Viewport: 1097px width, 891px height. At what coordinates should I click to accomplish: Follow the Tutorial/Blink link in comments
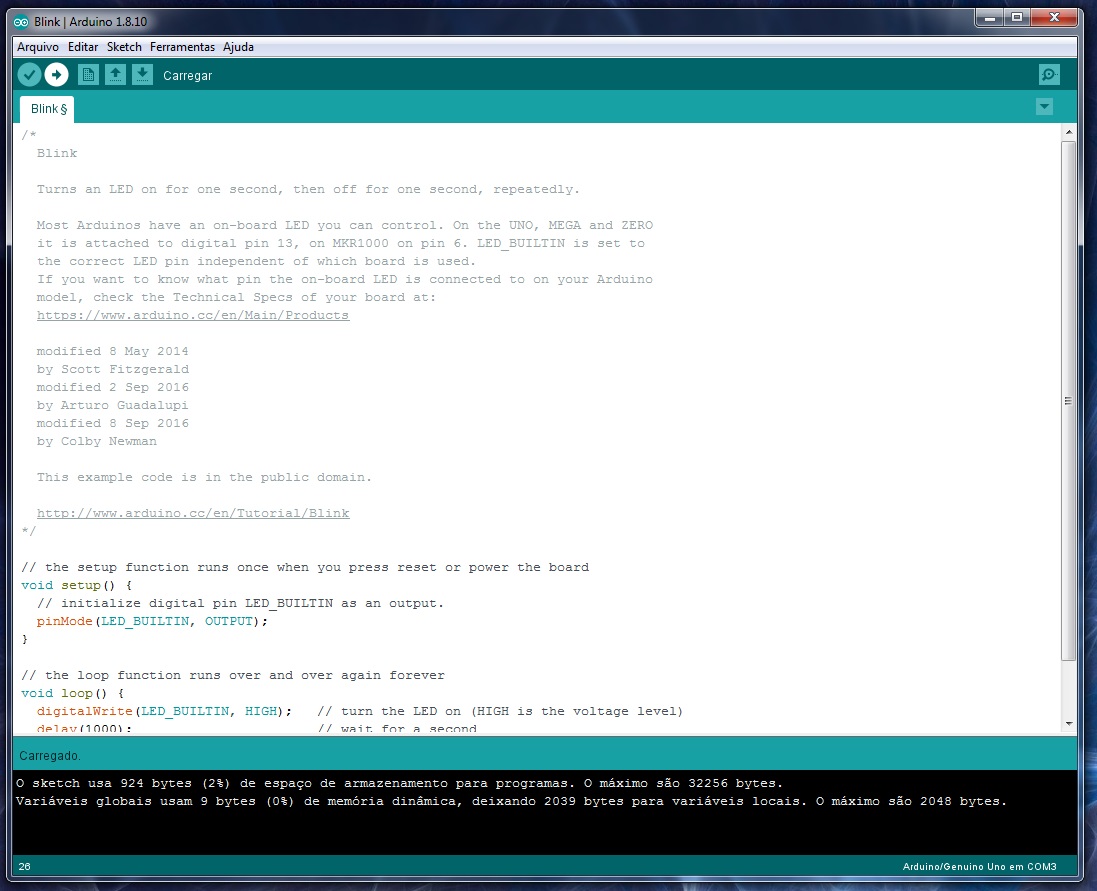point(193,513)
